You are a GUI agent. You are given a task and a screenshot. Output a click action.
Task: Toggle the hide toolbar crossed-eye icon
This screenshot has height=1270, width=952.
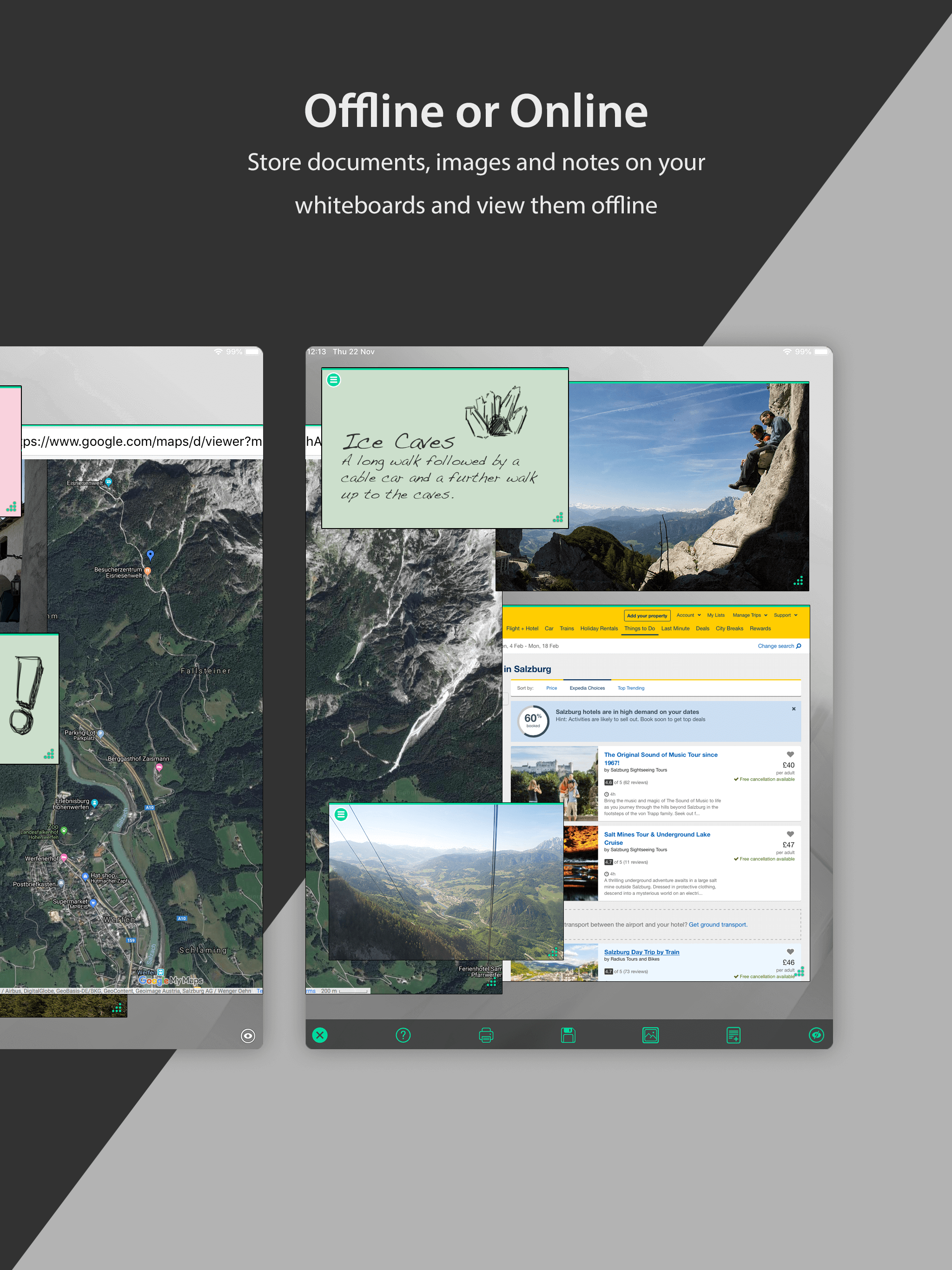point(816,1035)
